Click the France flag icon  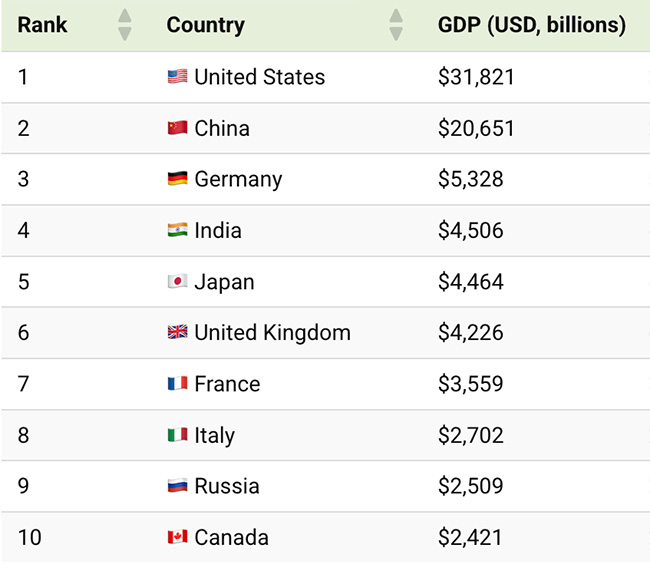pyautogui.click(x=177, y=384)
